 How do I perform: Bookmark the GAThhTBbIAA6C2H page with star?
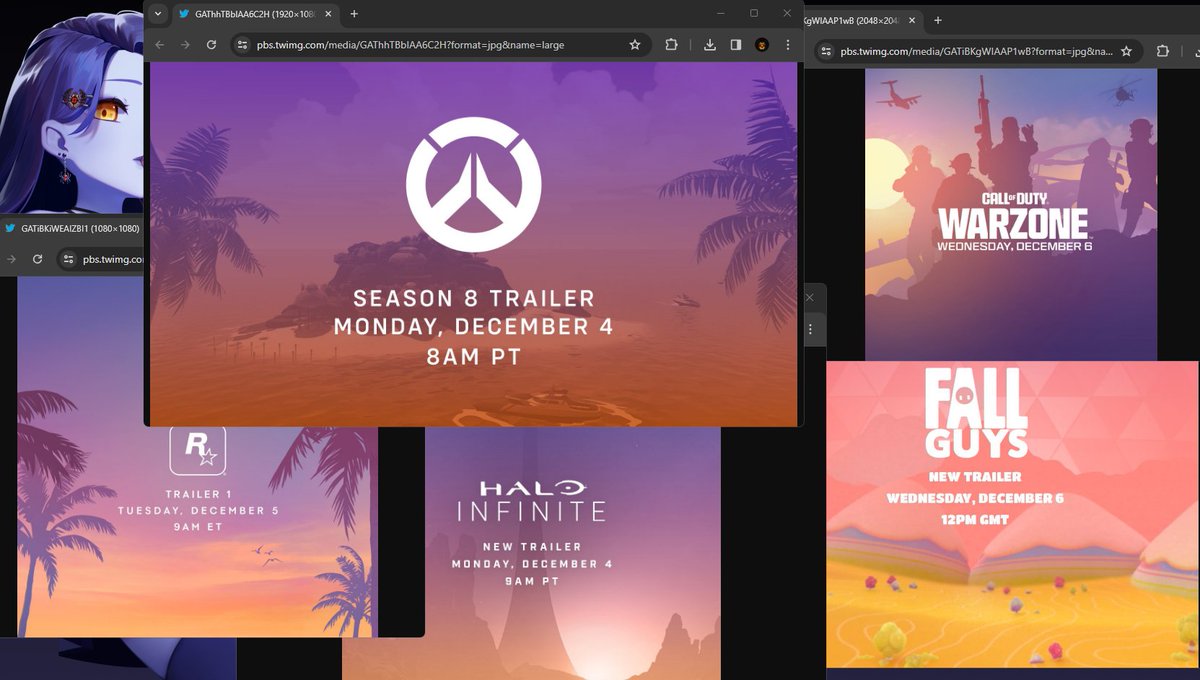coord(635,45)
